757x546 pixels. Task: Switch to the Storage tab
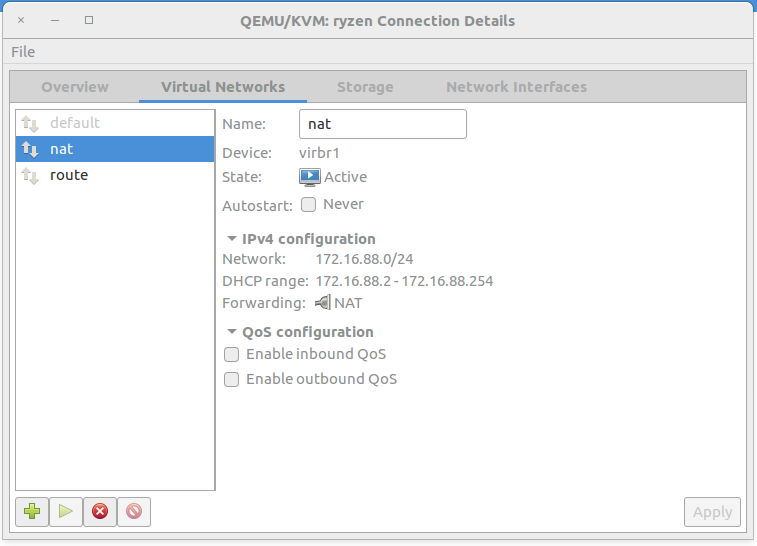click(x=365, y=87)
